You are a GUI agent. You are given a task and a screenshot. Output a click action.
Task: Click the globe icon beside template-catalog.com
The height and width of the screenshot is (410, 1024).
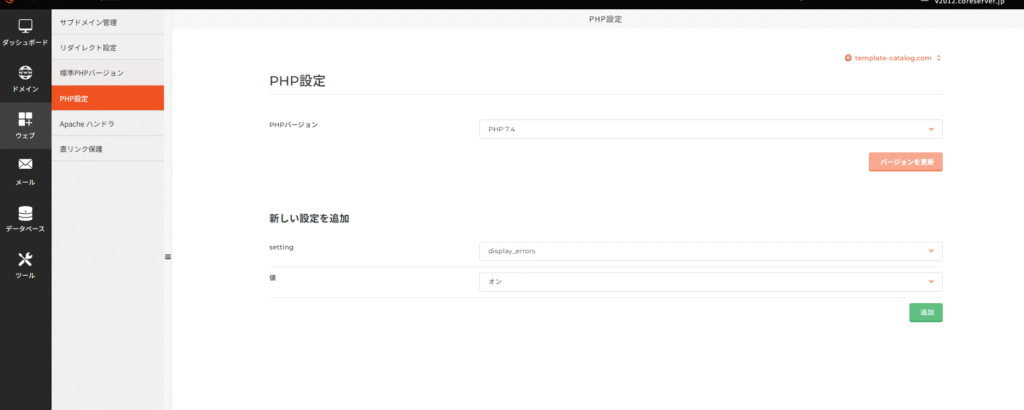point(848,58)
